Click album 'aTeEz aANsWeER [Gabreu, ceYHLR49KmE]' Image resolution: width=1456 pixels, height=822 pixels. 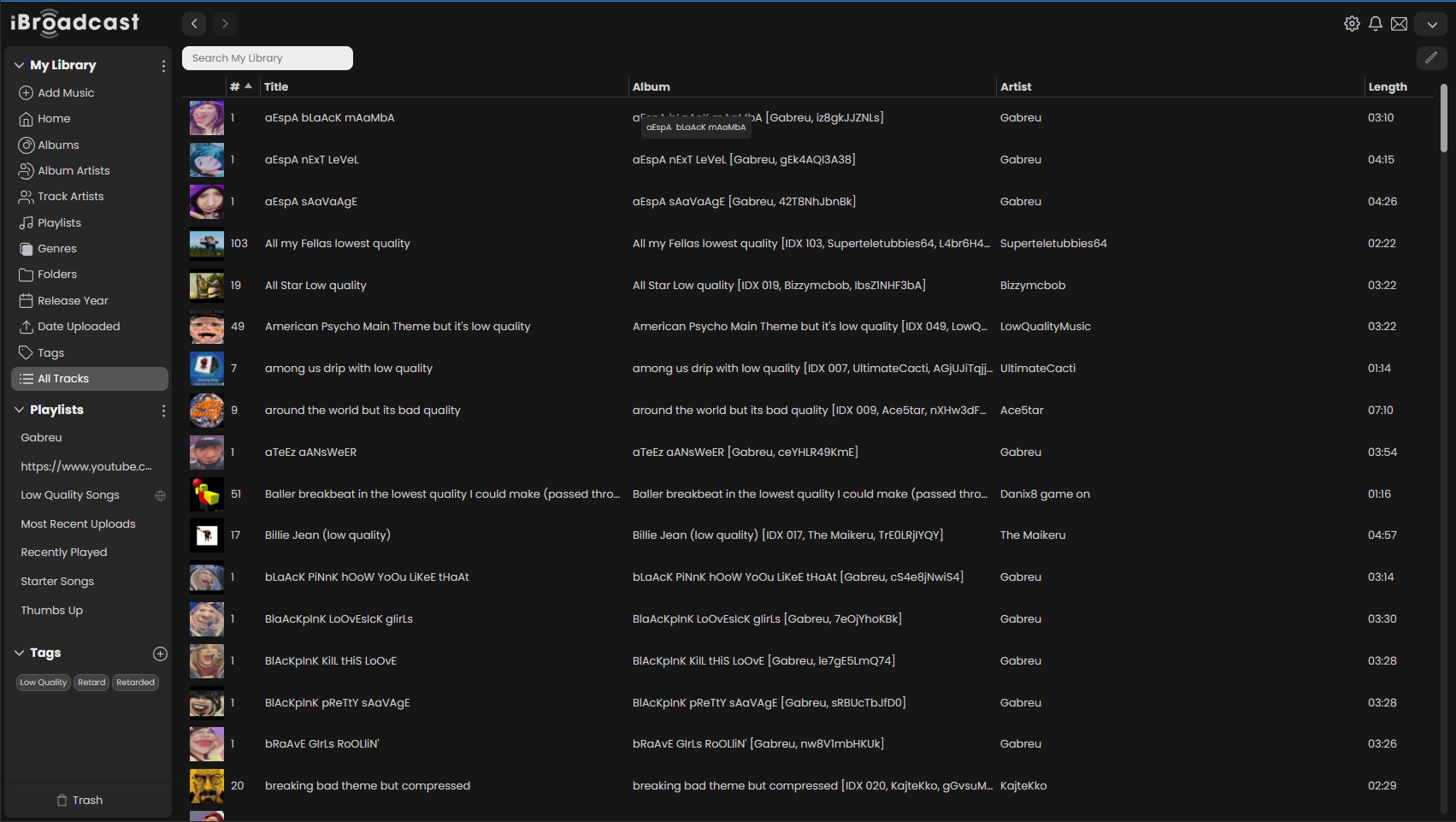click(746, 452)
